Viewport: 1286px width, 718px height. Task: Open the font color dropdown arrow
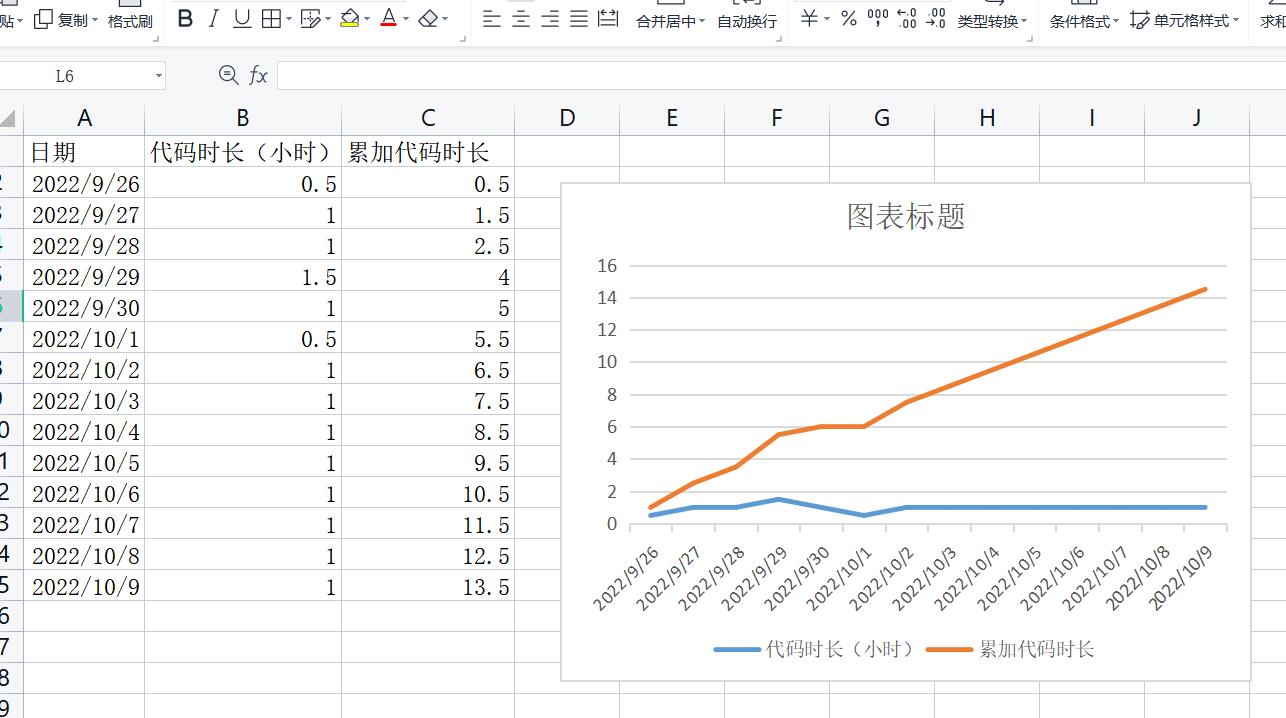tap(406, 20)
